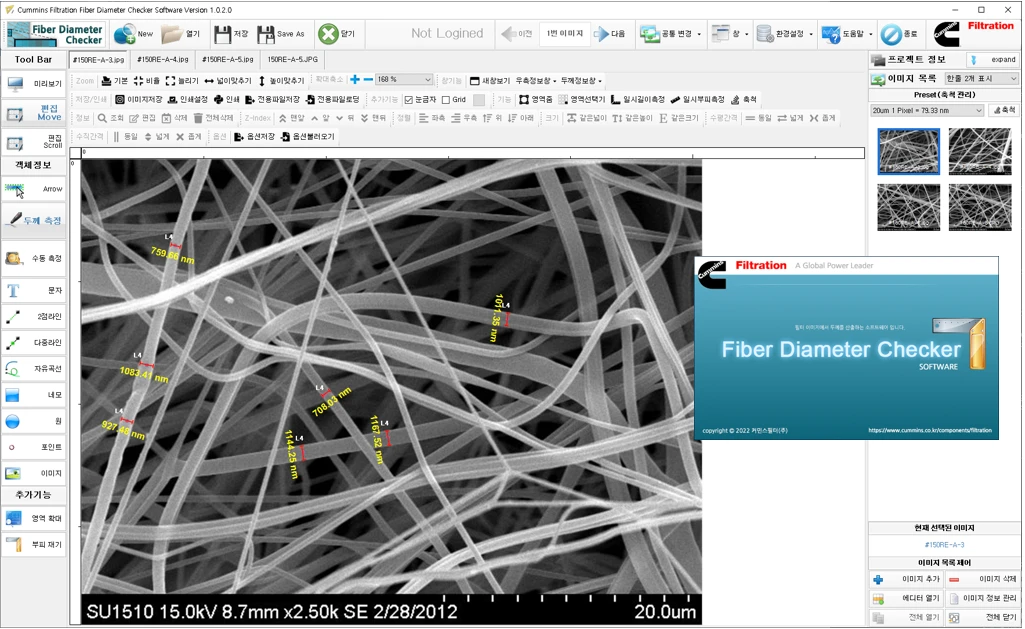Image resolution: width=1025 pixels, height=629 pixels.
Task: Switch to the 150RE-A-5.JPG tab
Action: pyautogui.click(x=292, y=60)
